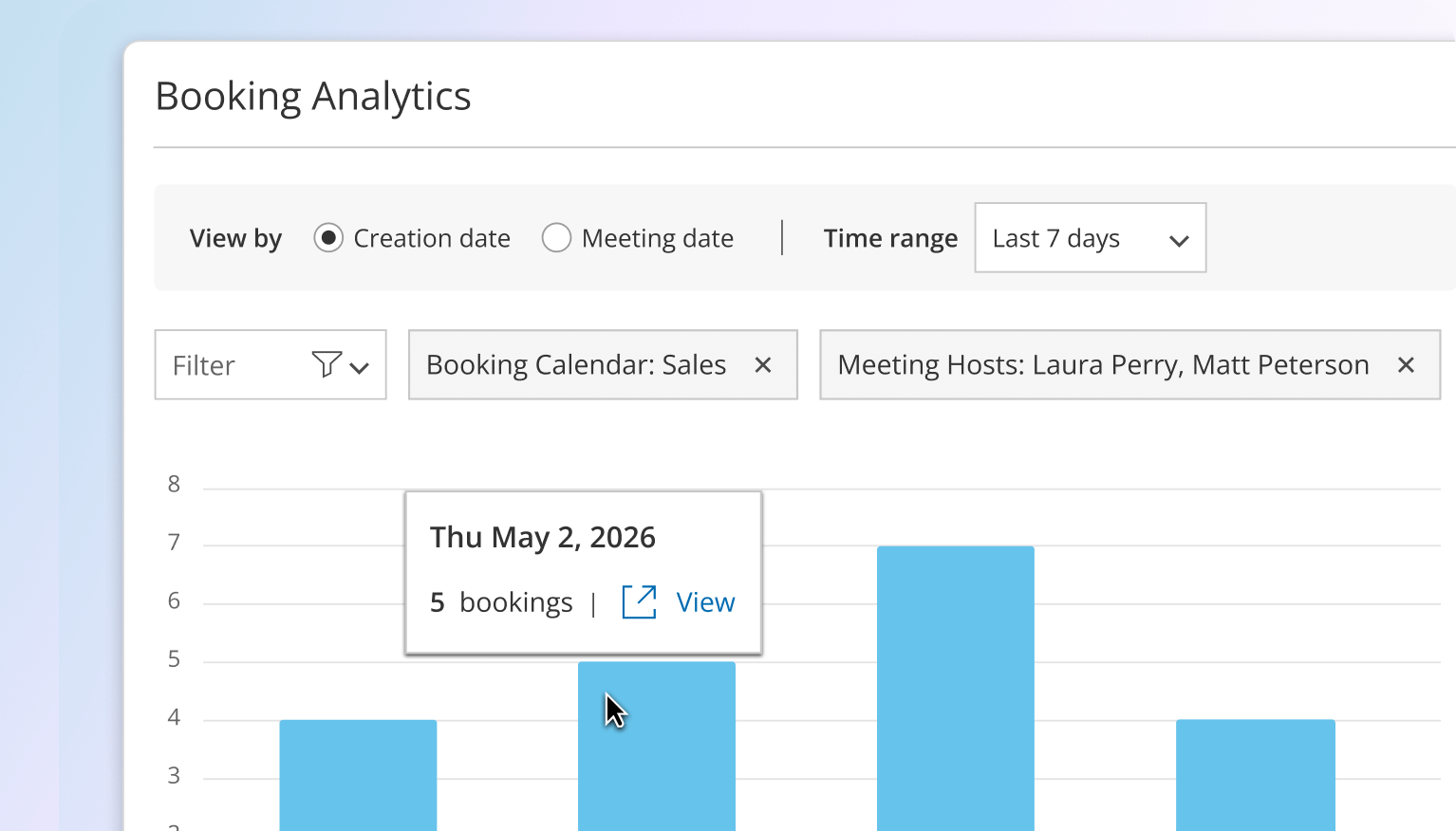Select the Creation date radio button

328,238
